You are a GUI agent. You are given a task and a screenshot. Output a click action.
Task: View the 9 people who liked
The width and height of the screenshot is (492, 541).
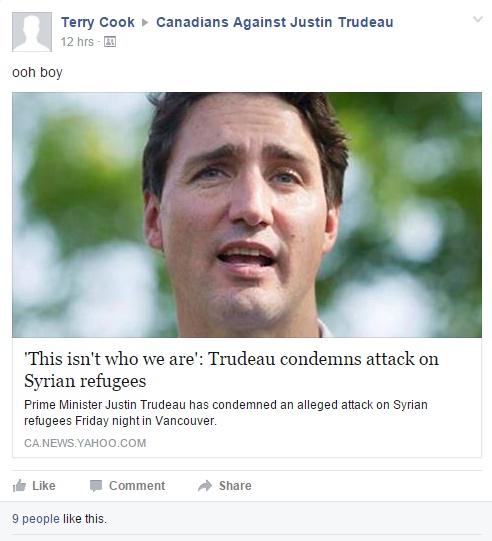36,519
